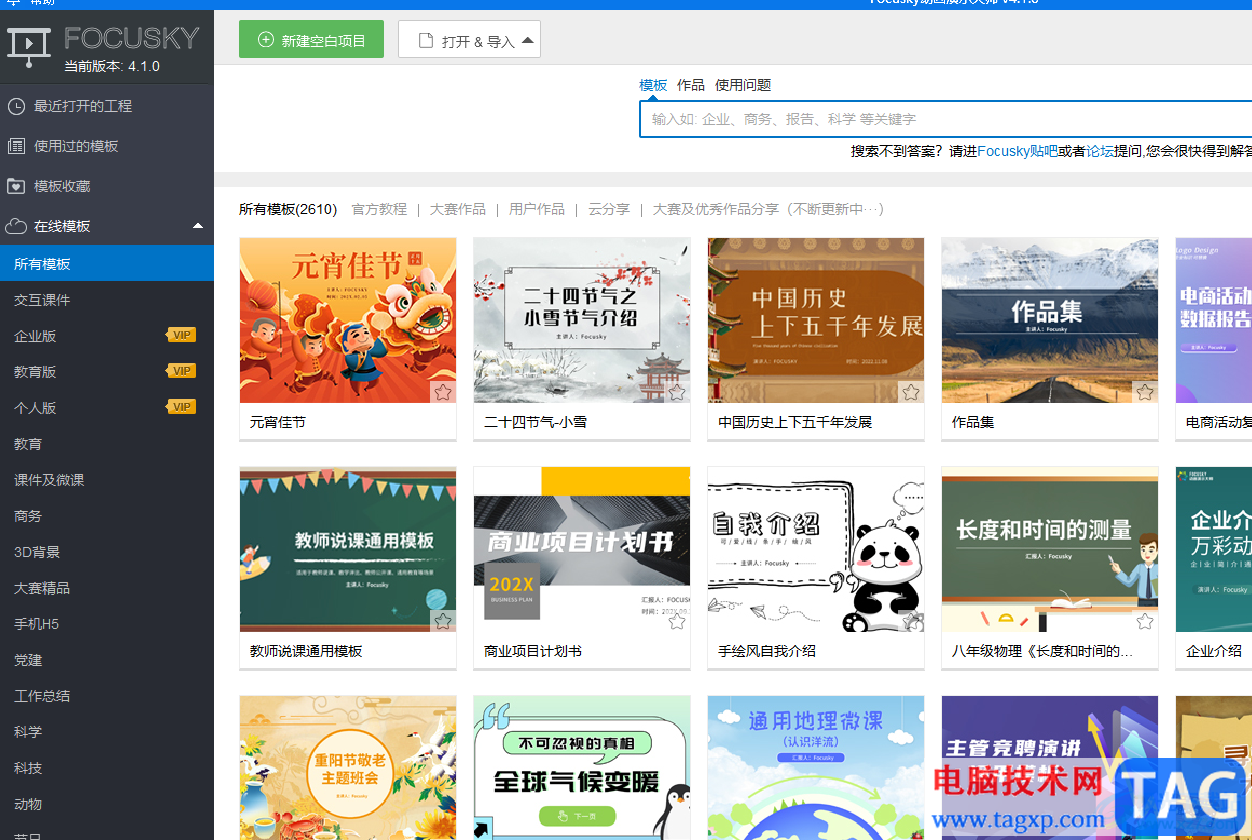This screenshot has height=840, width=1252.
Task: Favorite the 元宵佳节 template with star
Action: click(x=443, y=392)
